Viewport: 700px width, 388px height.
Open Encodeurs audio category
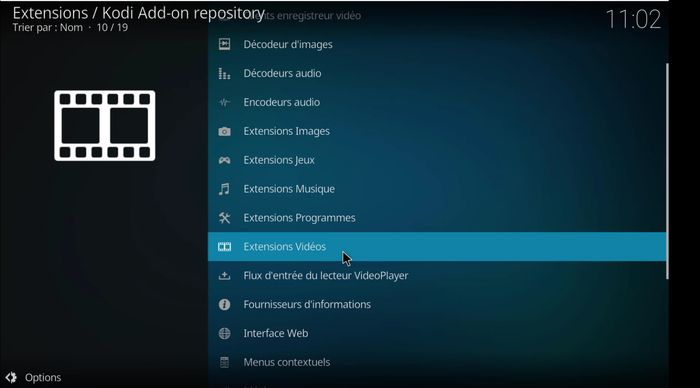pyautogui.click(x=438, y=102)
